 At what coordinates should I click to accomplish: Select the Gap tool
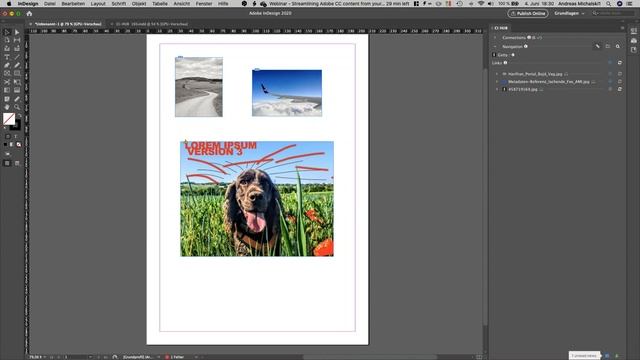(x=17, y=40)
